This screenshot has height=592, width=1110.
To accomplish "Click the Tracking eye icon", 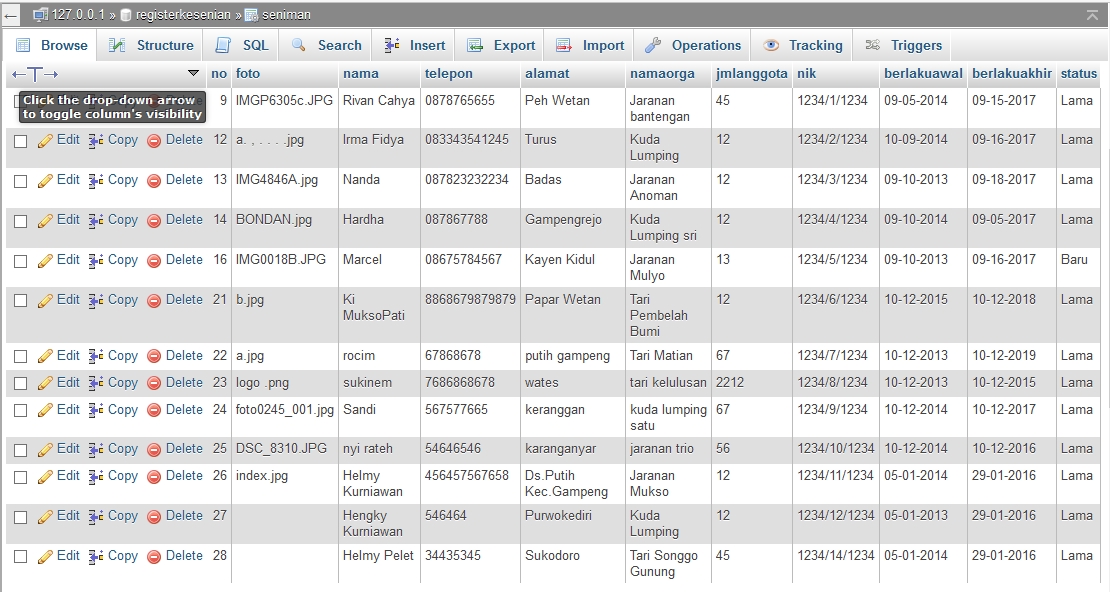I will point(771,44).
